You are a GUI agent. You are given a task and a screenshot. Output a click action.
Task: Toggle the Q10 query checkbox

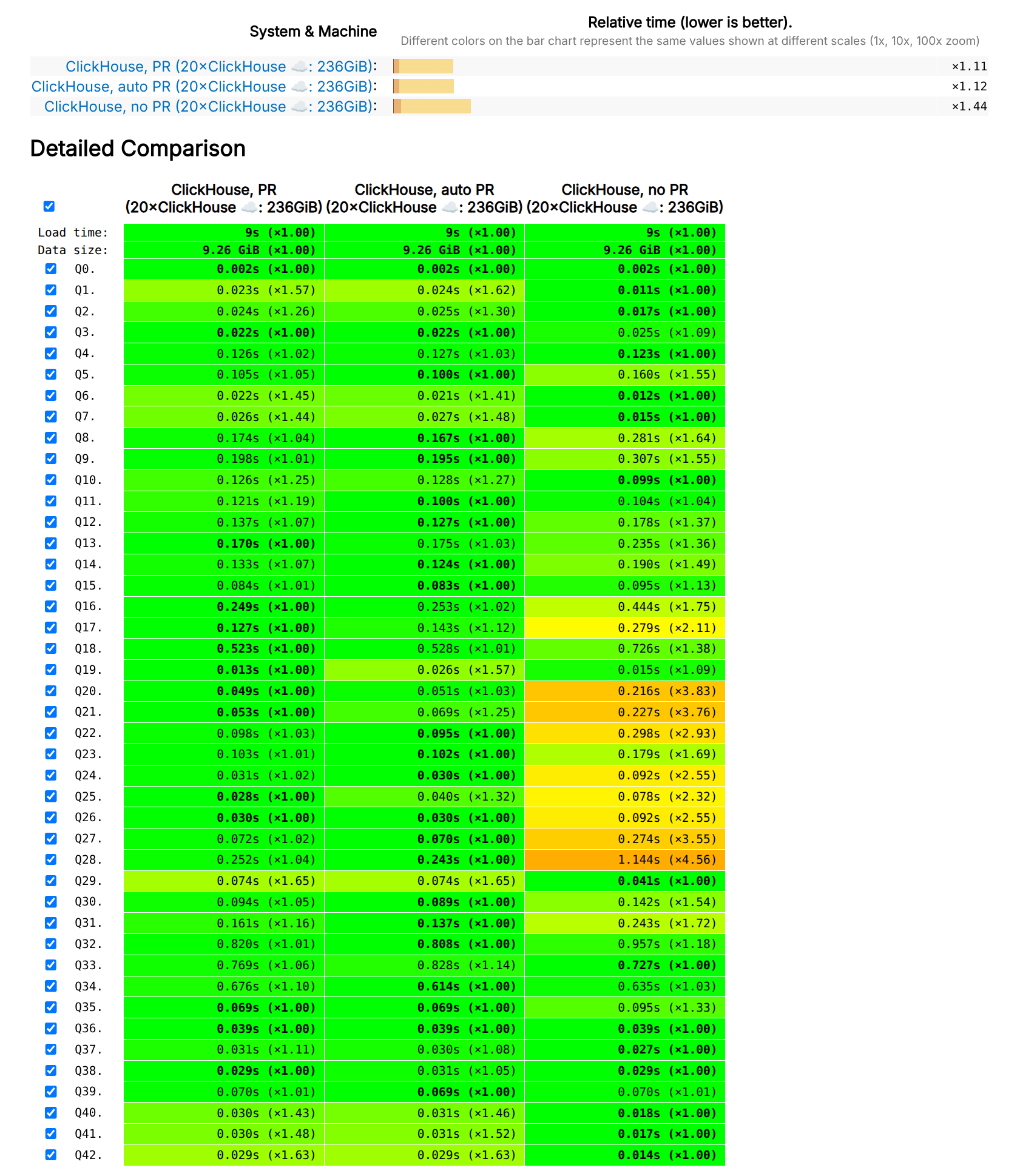51,480
